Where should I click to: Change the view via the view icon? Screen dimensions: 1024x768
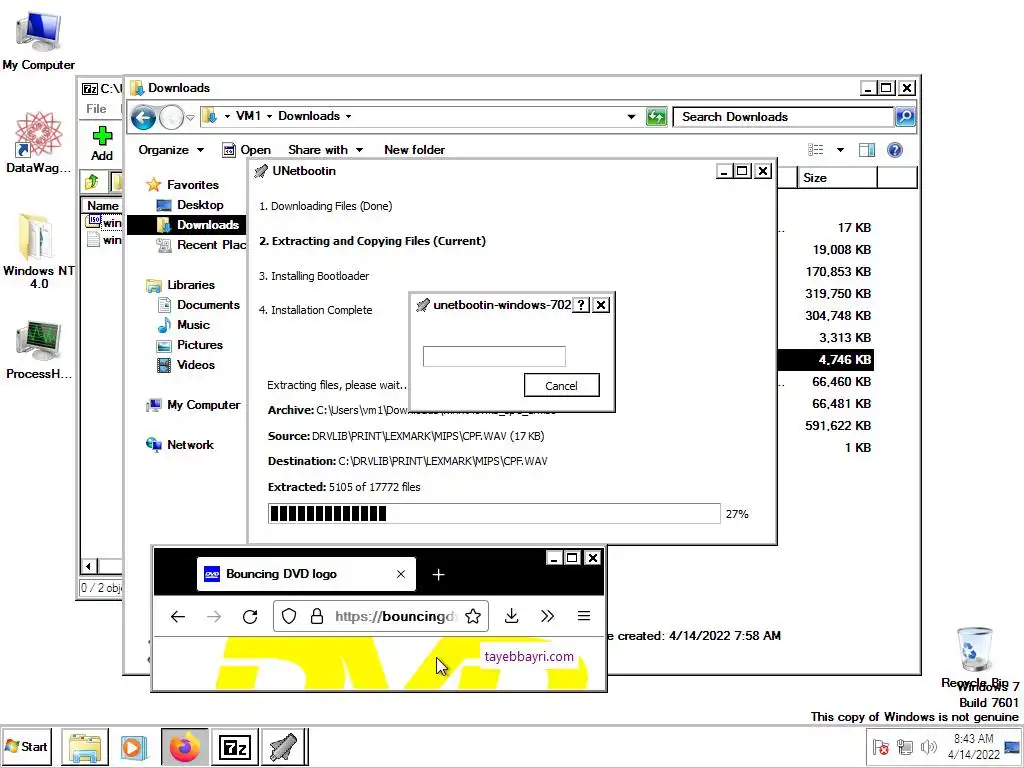pos(816,150)
